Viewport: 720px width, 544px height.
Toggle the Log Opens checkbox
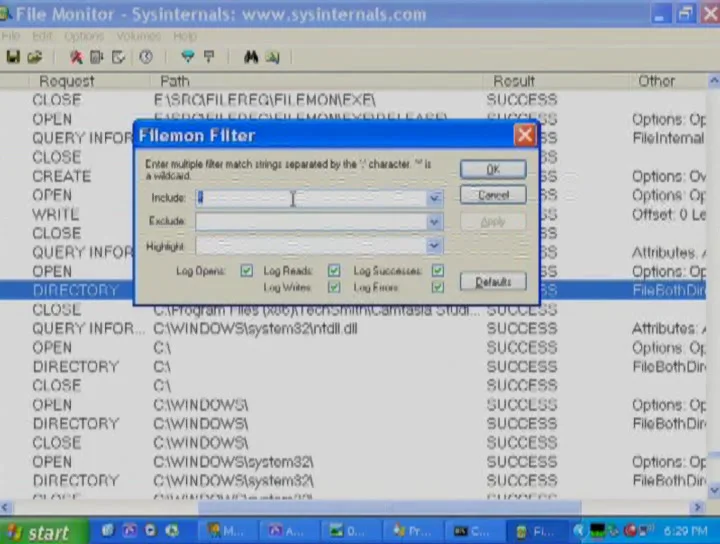(x=247, y=270)
